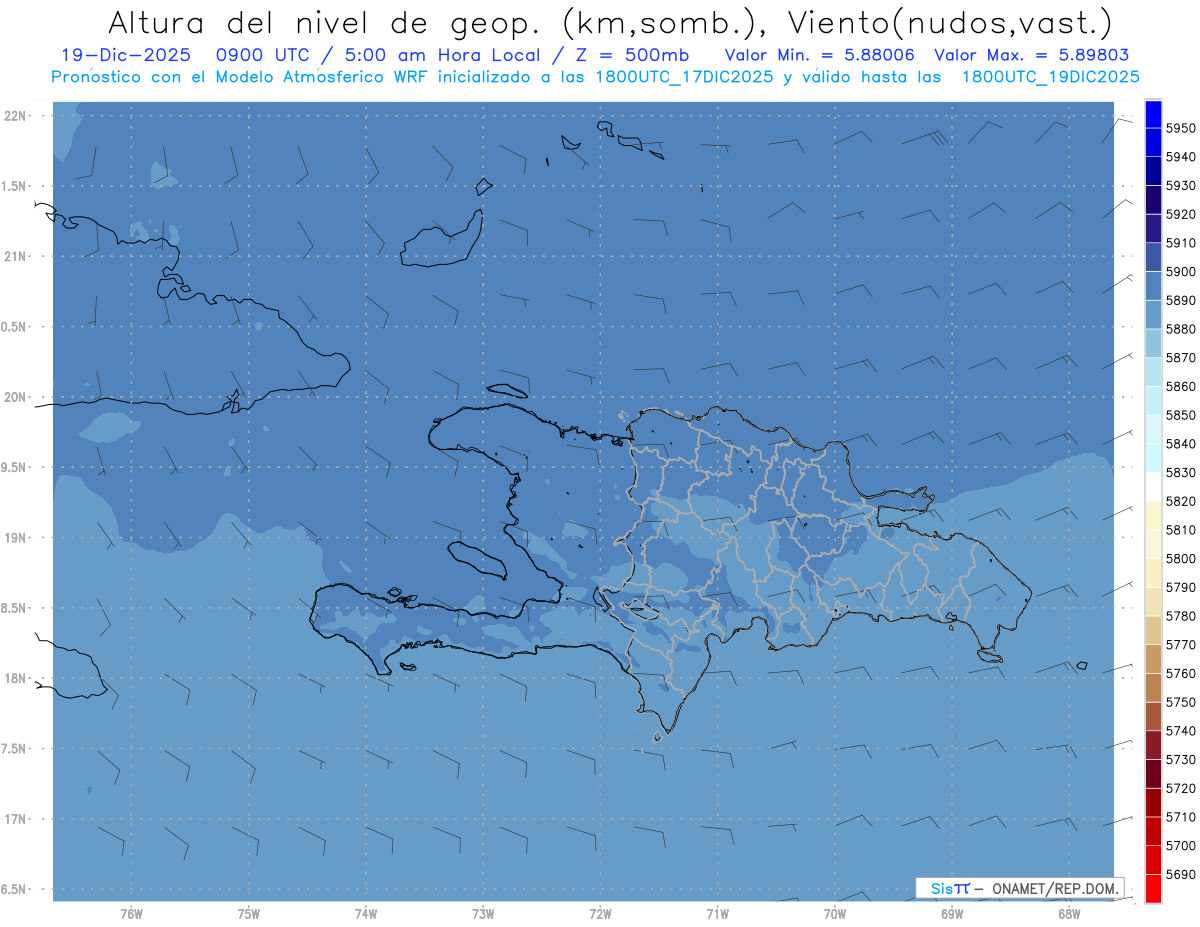Click the legend swatch between 5890 and 5900

[x=1152, y=286]
